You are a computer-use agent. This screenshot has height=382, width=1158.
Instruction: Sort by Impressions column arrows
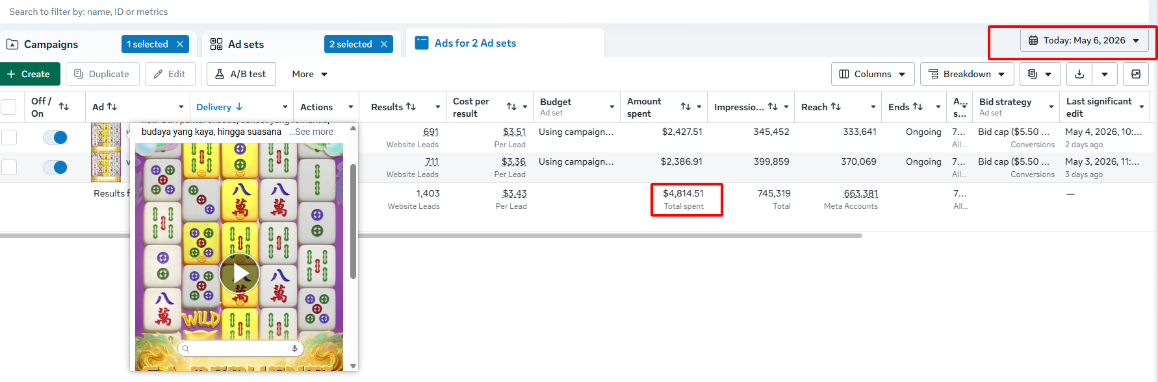pos(772,107)
